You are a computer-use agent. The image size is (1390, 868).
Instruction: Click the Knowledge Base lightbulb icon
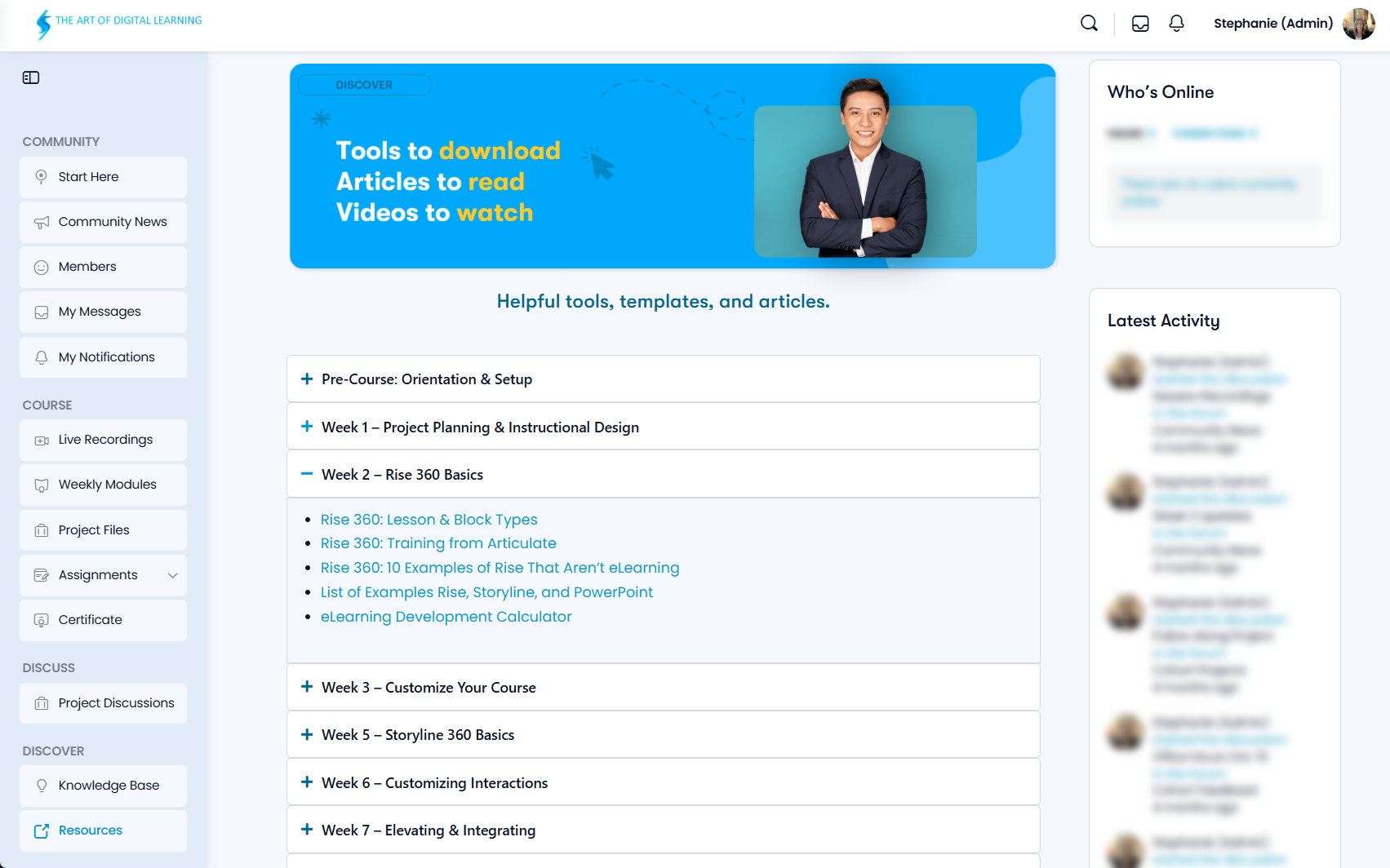[42, 786]
